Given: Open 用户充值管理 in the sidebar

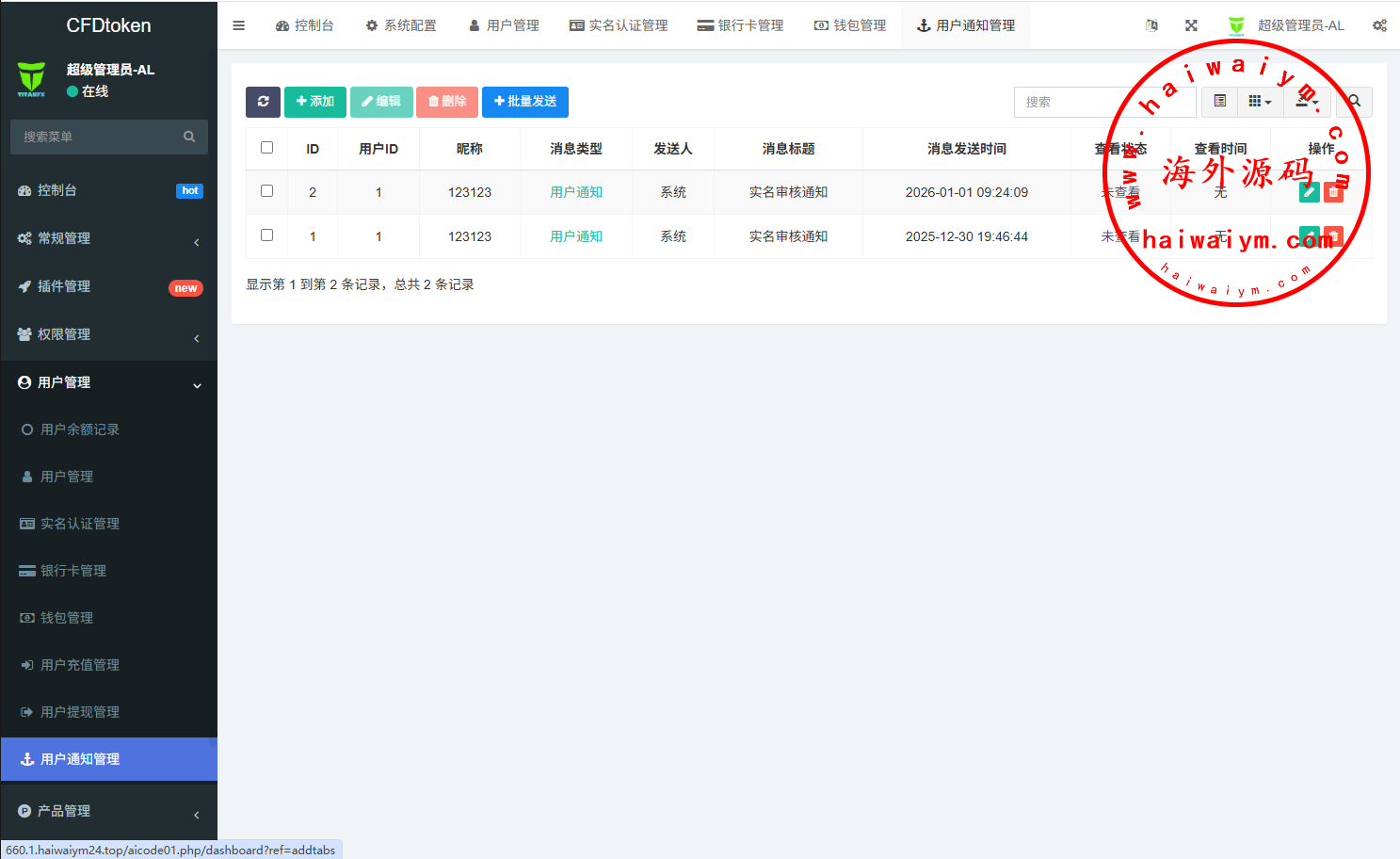Looking at the screenshot, I should pos(80,665).
